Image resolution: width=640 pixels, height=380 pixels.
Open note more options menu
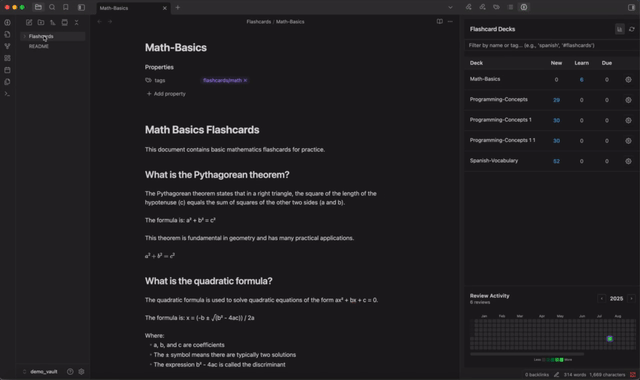[x=450, y=21]
